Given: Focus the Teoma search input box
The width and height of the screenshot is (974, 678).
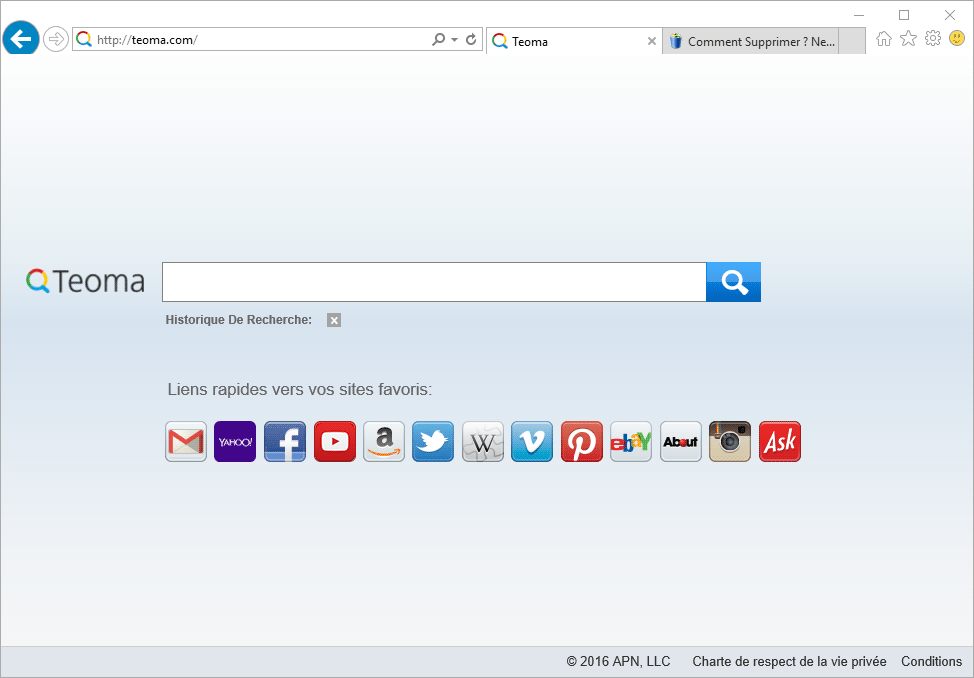Looking at the screenshot, I should [434, 282].
